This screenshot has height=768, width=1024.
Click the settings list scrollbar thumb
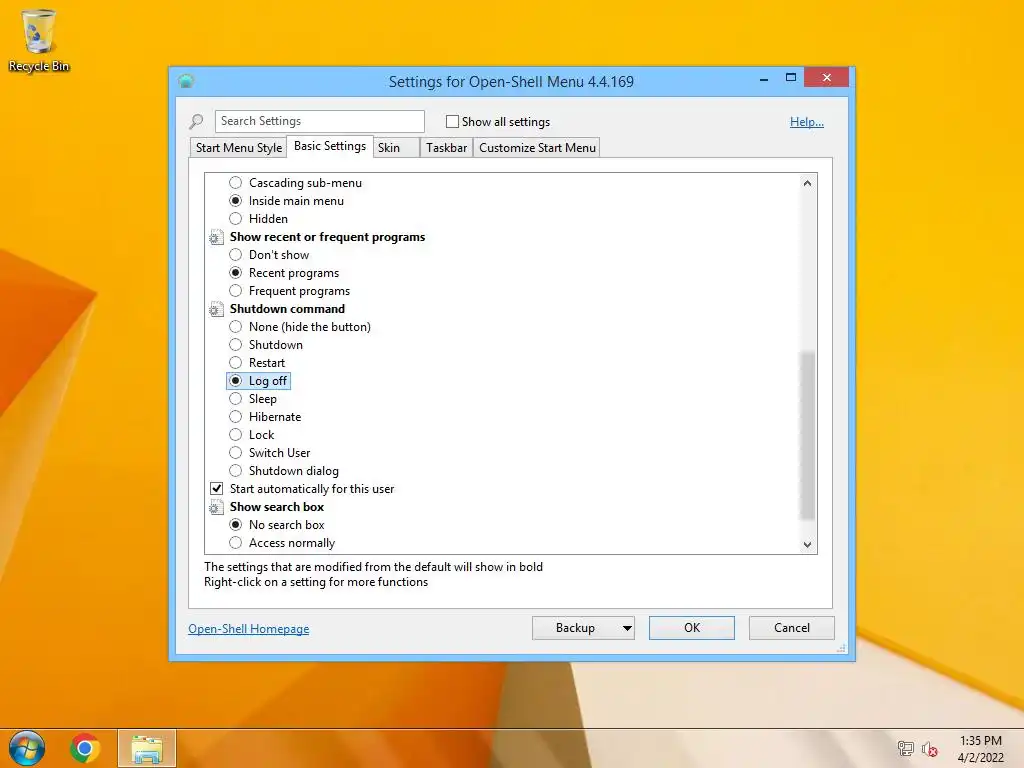pyautogui.click(x=808, y=436)
